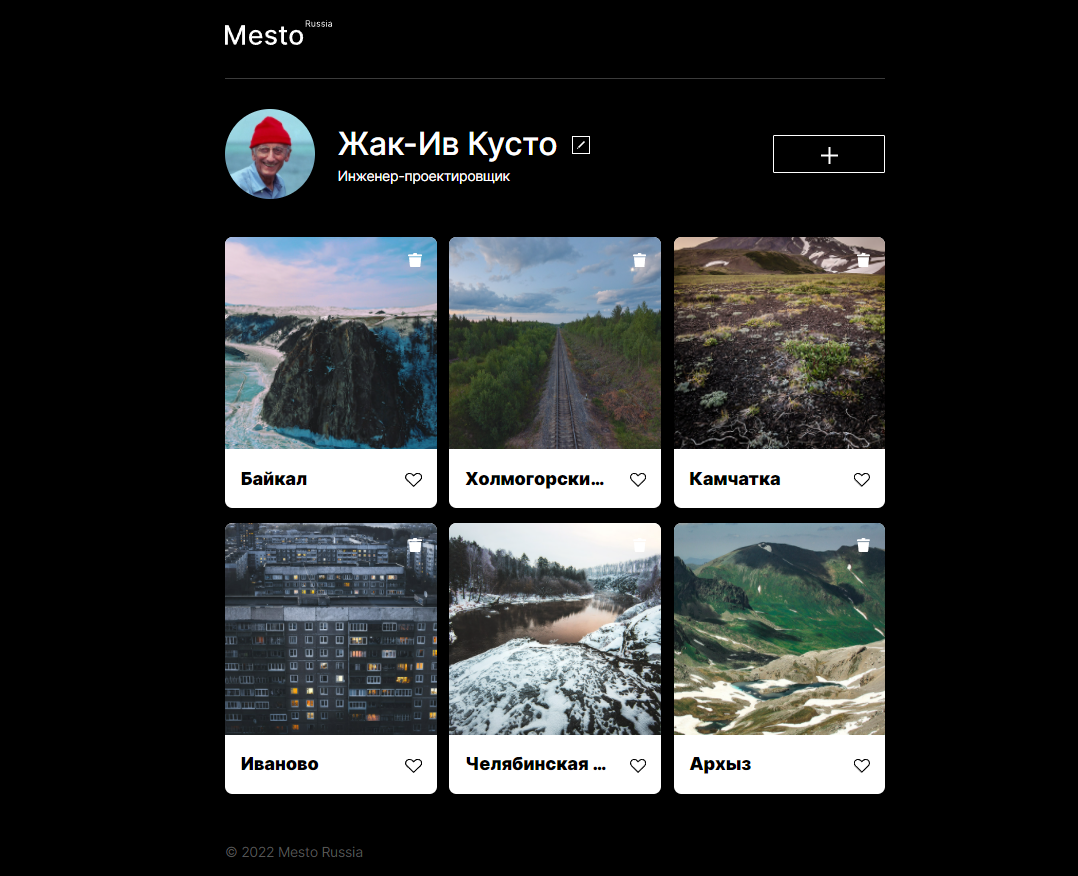
Task: Delete the Иваново card using trash icon
Action: pos(415,545)
